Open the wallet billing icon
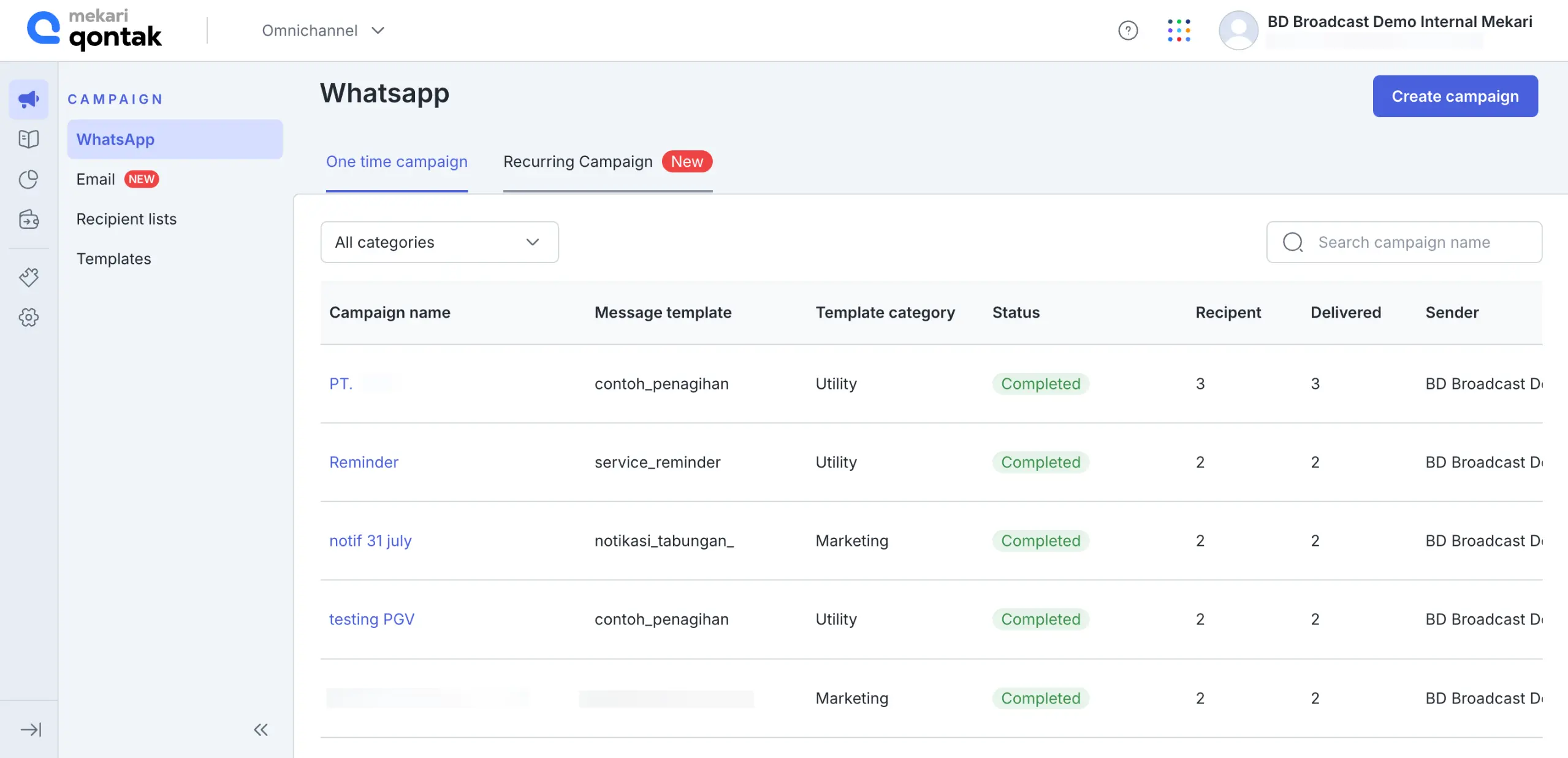Viewport: 1568px width, 758px height. [28, 219]
